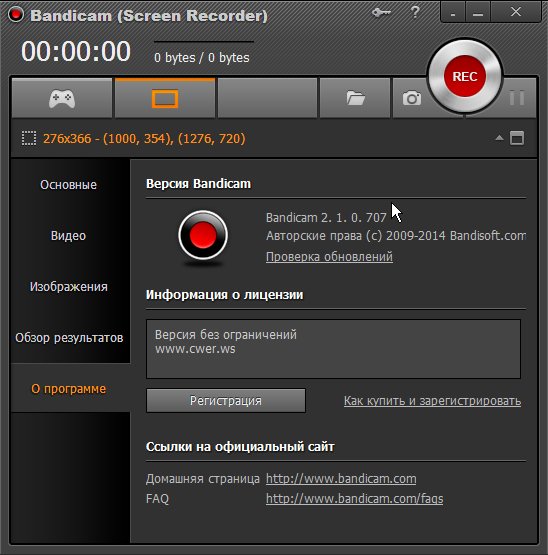Start recording with the REC button
Viewport: 548px width, 555px height.
click(465, 76)
